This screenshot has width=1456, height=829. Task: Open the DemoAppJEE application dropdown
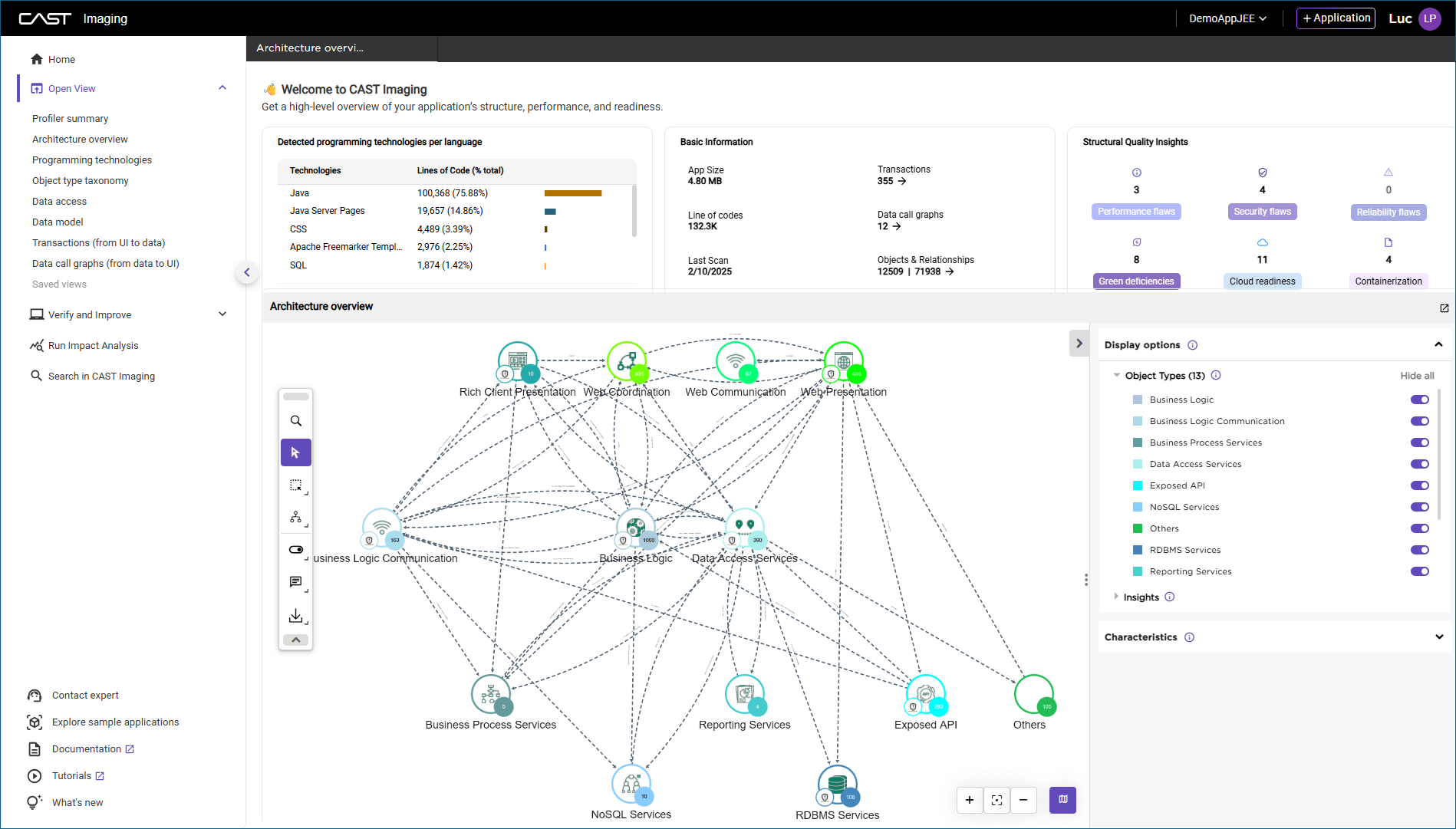click(1227, 18)
